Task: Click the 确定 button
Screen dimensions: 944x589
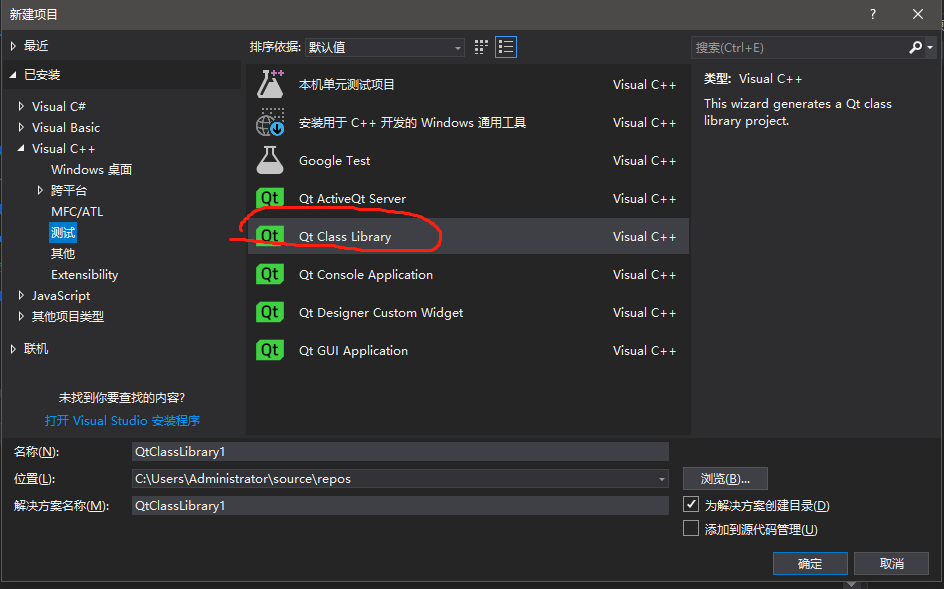Action: (810, 563)
